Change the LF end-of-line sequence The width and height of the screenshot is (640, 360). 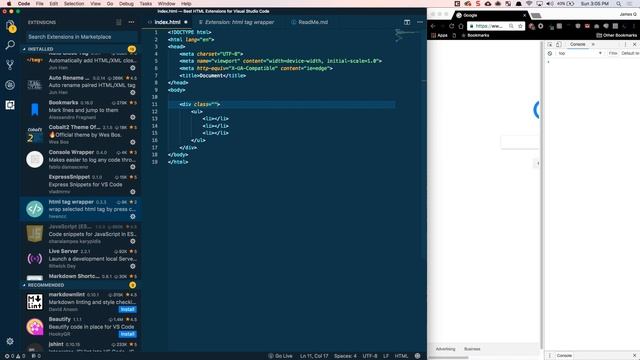[x=386, y=356]
